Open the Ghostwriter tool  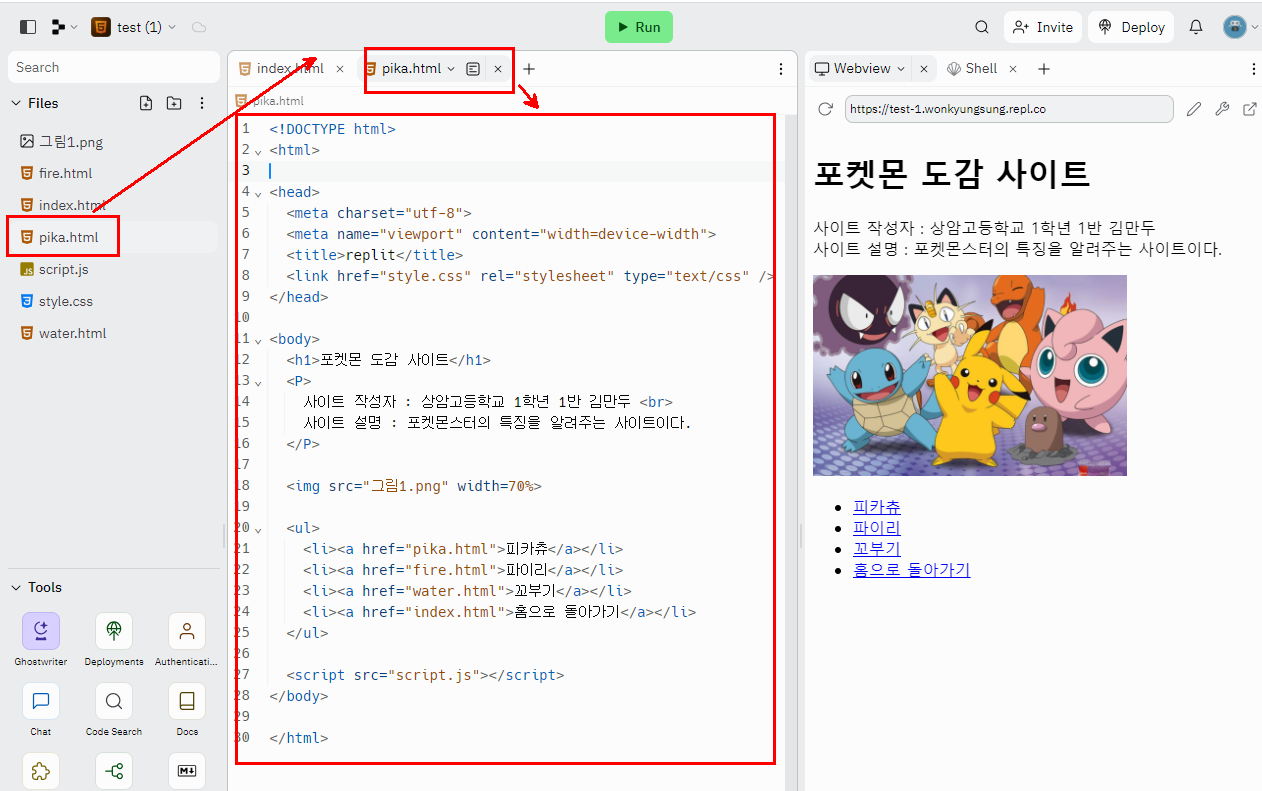click(41, 640)
